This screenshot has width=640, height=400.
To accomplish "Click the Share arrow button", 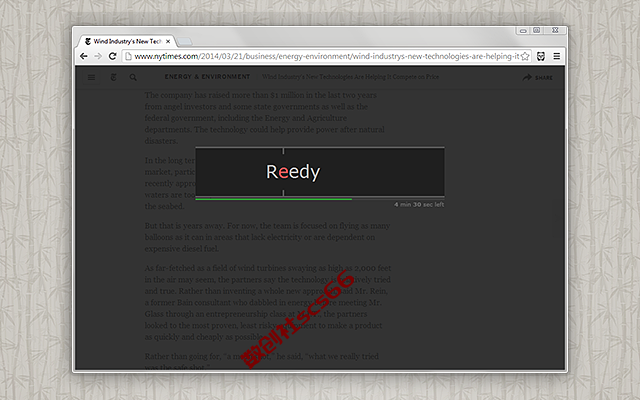I will [x=538, y=77].
